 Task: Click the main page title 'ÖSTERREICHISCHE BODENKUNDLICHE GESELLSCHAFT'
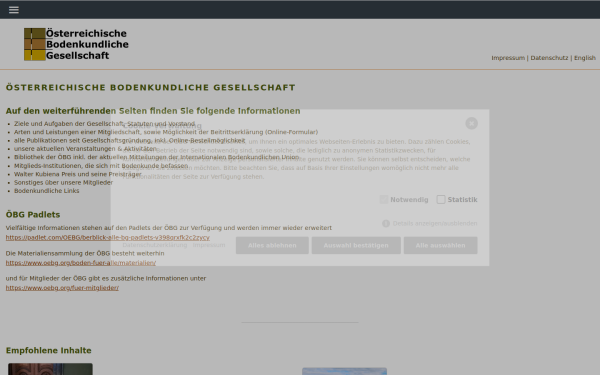(x=150, y=88)
